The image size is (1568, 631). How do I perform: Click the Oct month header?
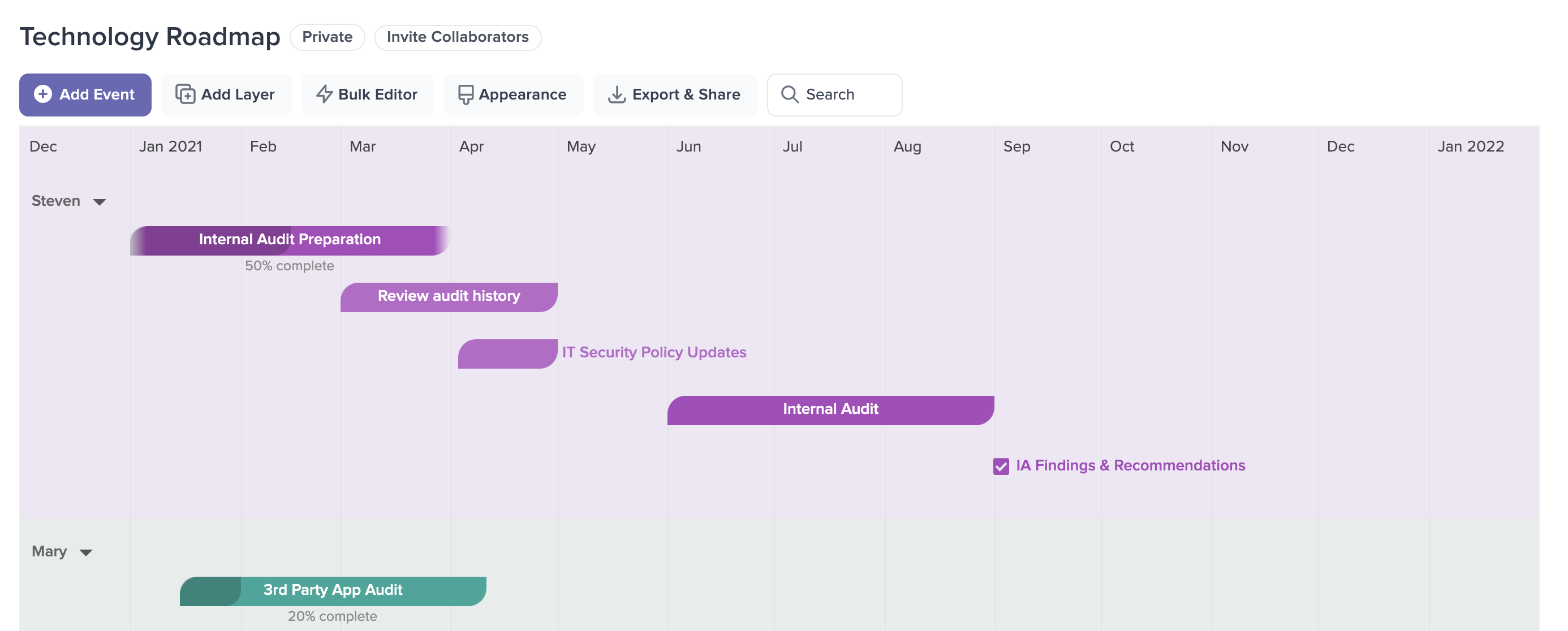point(1122,146)
